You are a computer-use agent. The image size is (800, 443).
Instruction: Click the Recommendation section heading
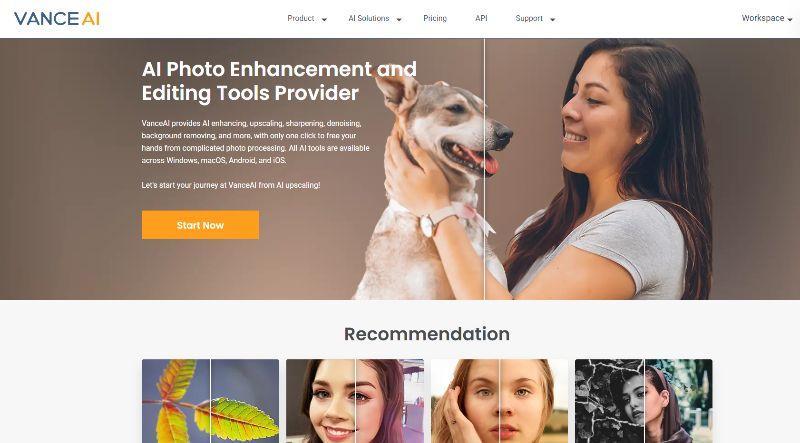(427, 334)
